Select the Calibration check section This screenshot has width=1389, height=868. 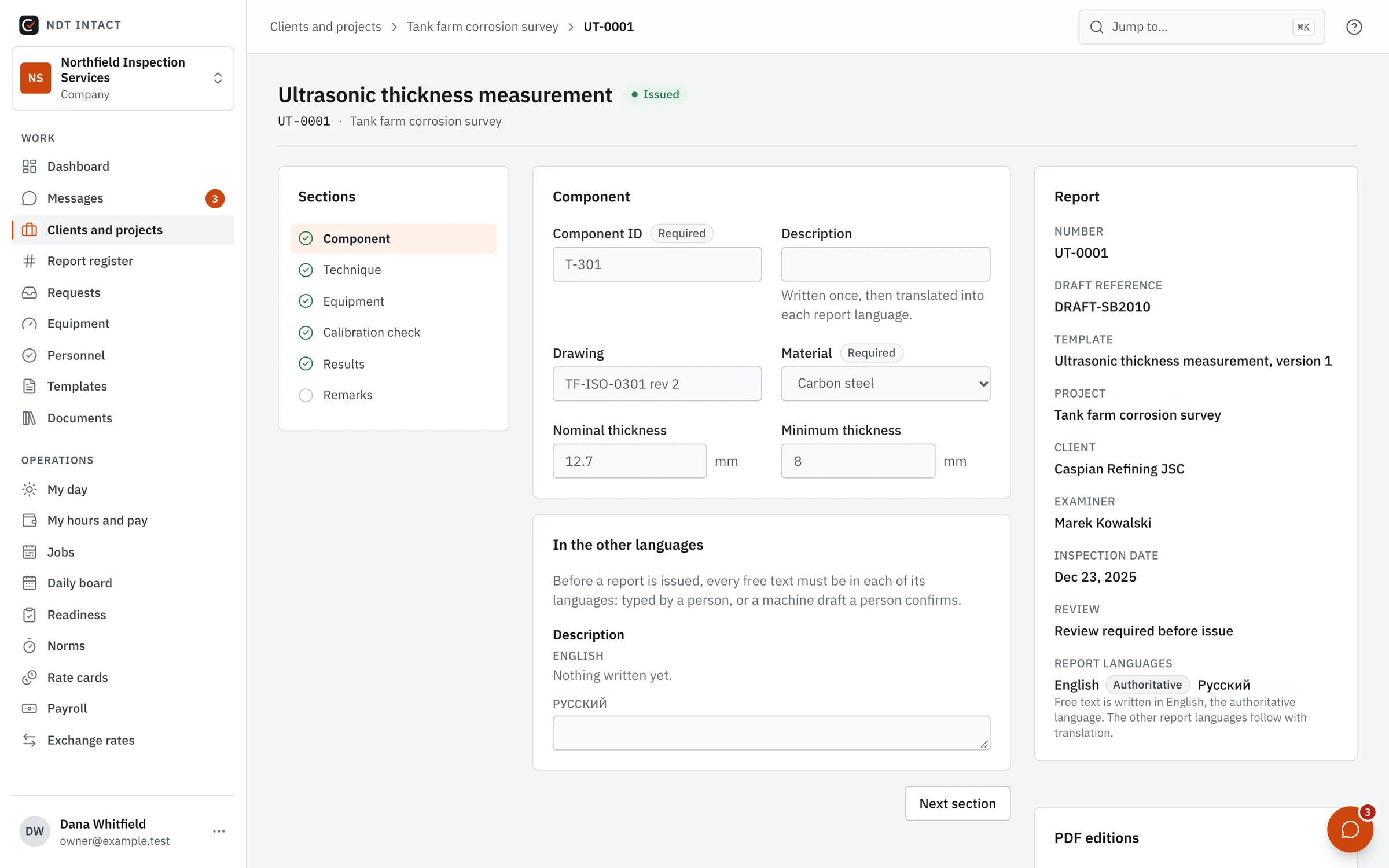click(x=393, y=333)
